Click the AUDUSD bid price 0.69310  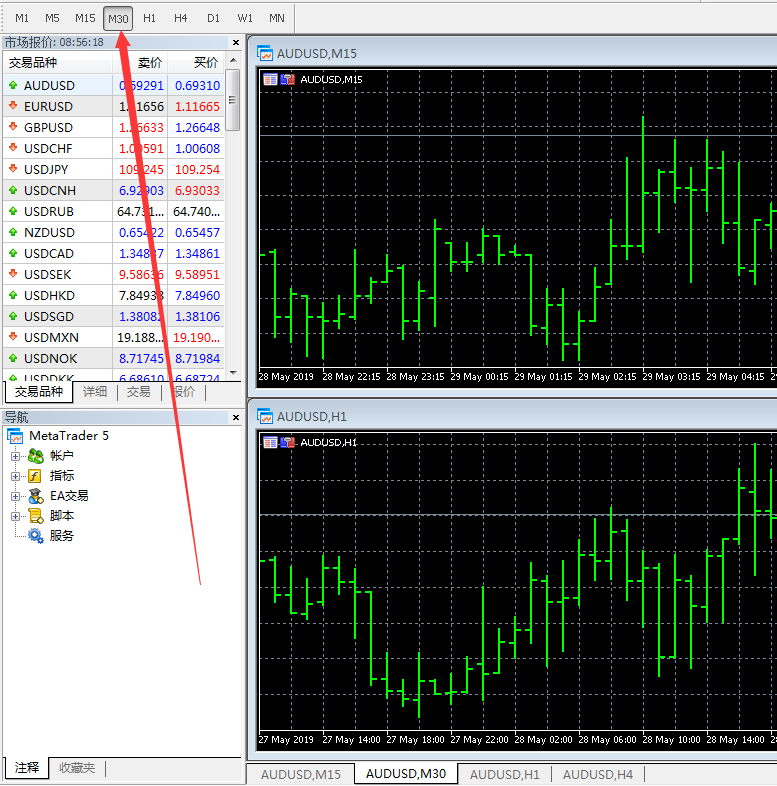(x=198, y=86)
